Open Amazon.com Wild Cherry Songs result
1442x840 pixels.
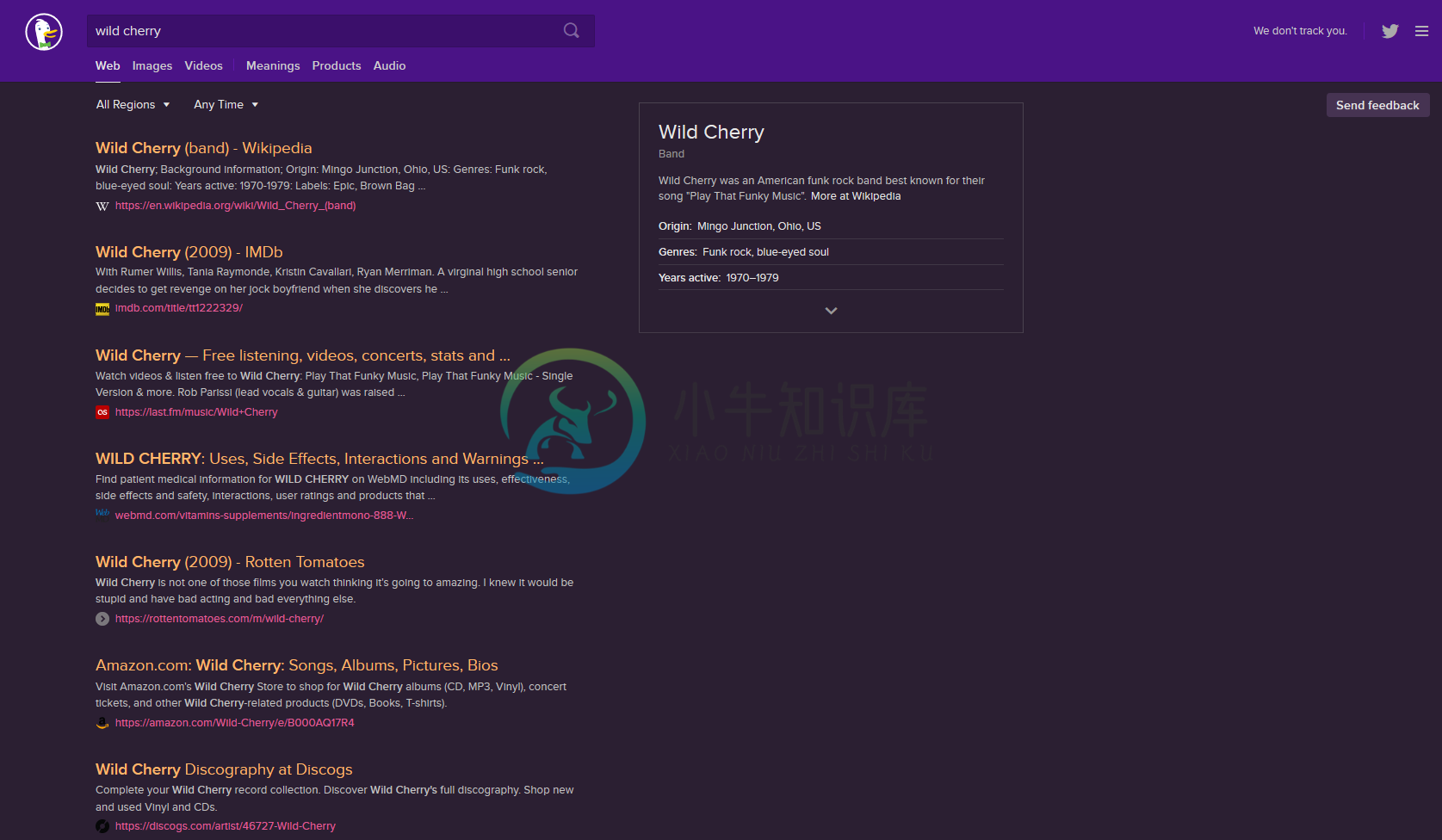(x=297, y=665)
